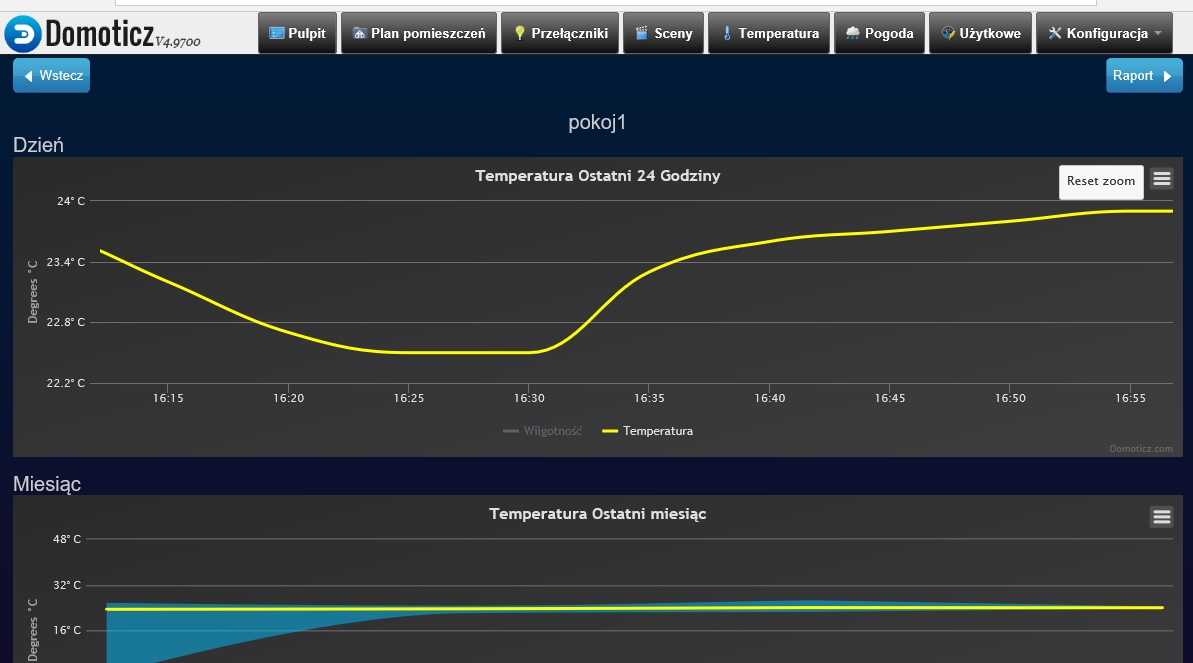
Task: Expand the Konfiguracja dropdown menu
Action: point(1104,33)
